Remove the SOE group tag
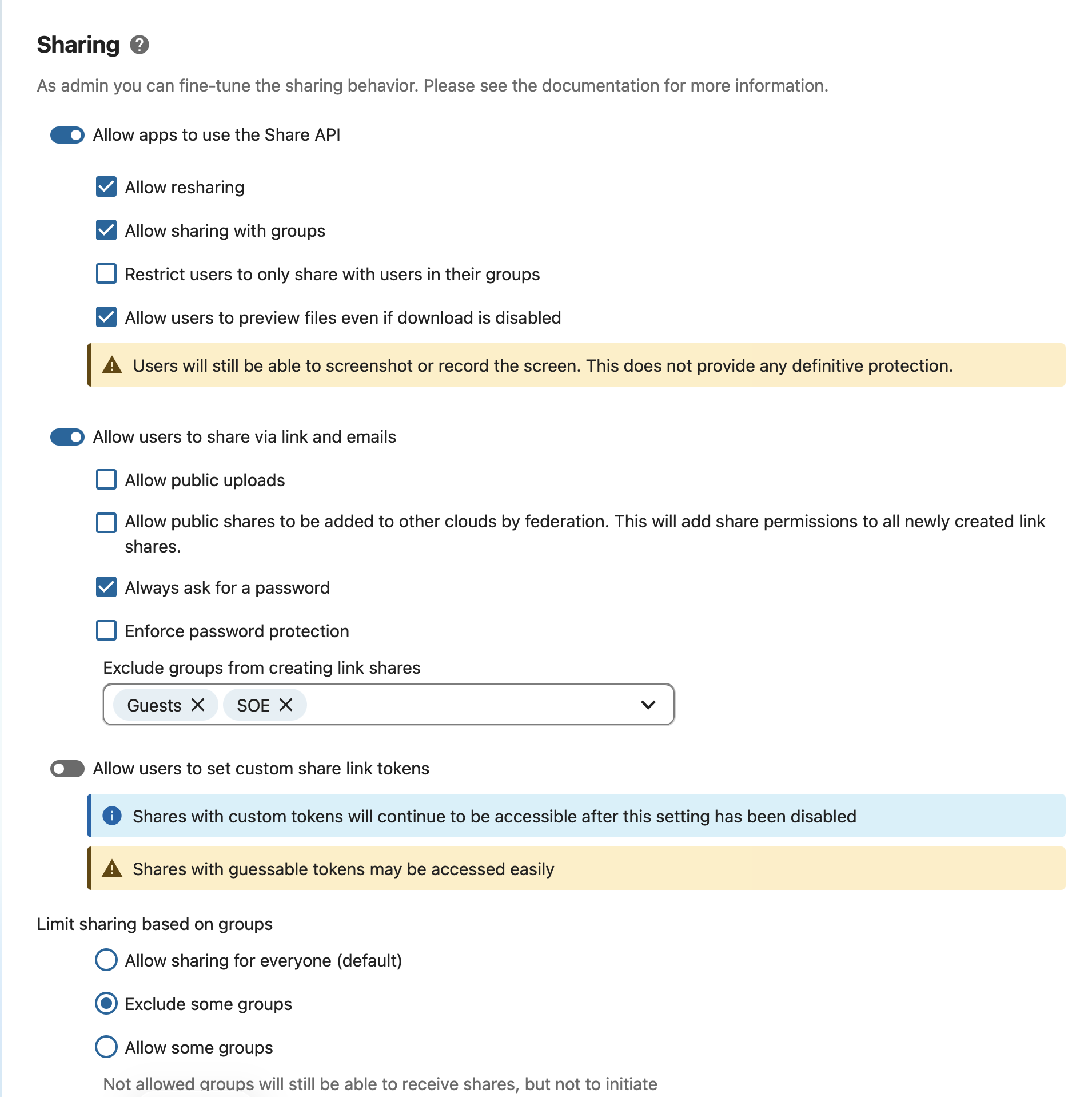The width and height of the screenshot is (1092, 1097). coord(286,705)
